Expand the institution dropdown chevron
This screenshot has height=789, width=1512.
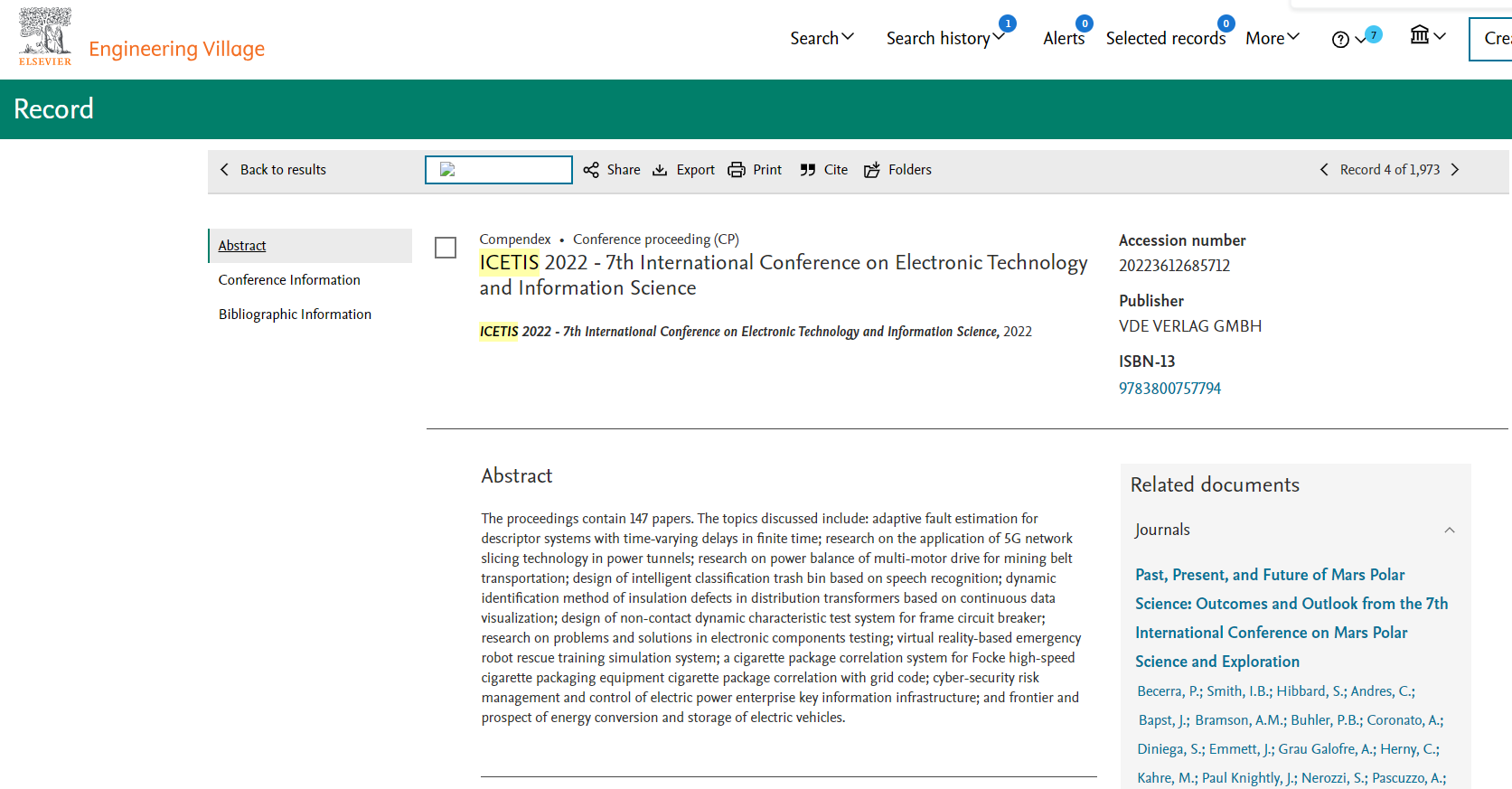pyautogui.click(x=1441, y=36)
